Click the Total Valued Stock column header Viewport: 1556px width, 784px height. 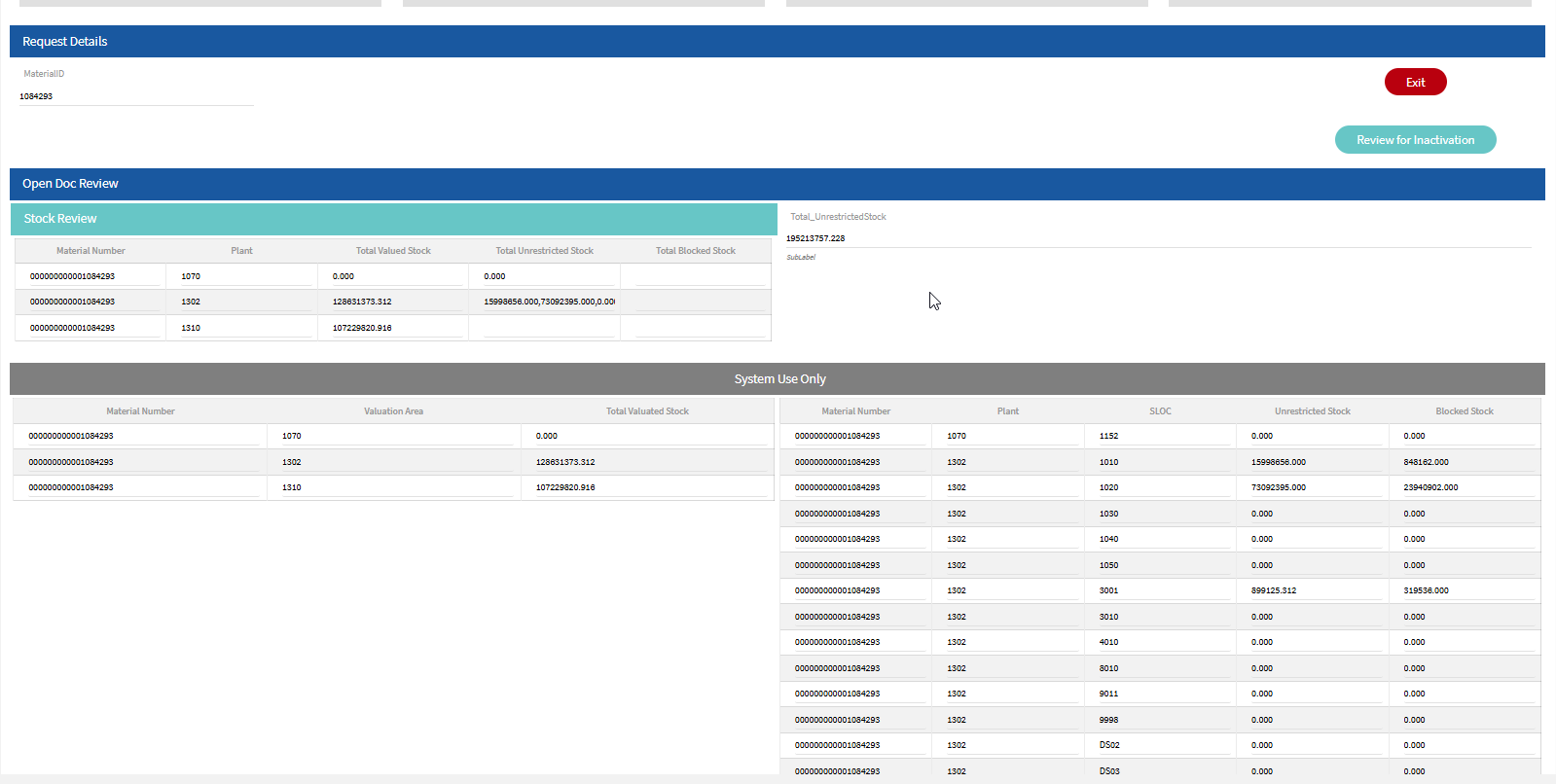[x=393, y=251]
